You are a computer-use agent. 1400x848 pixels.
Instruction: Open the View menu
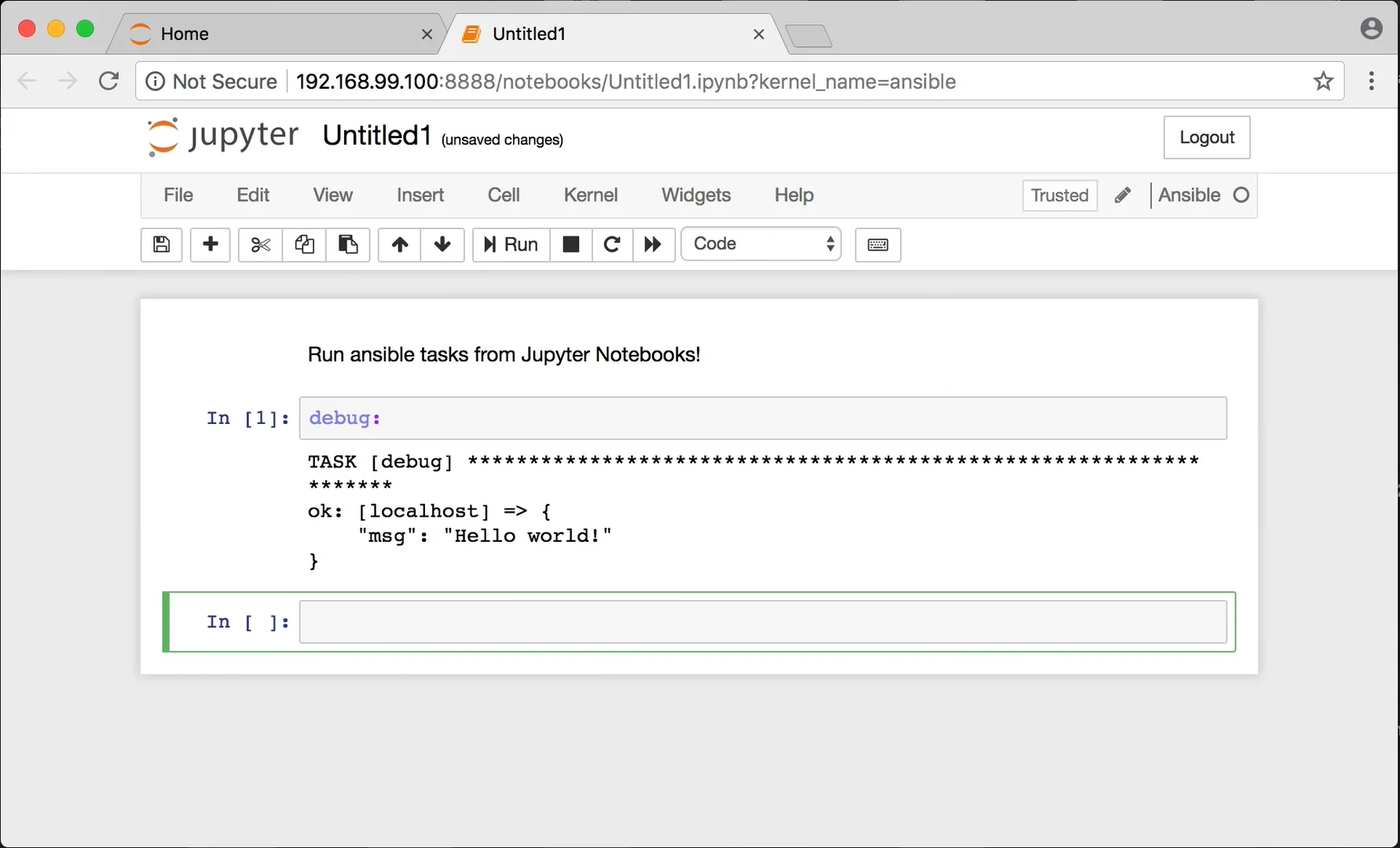[333, 195]
